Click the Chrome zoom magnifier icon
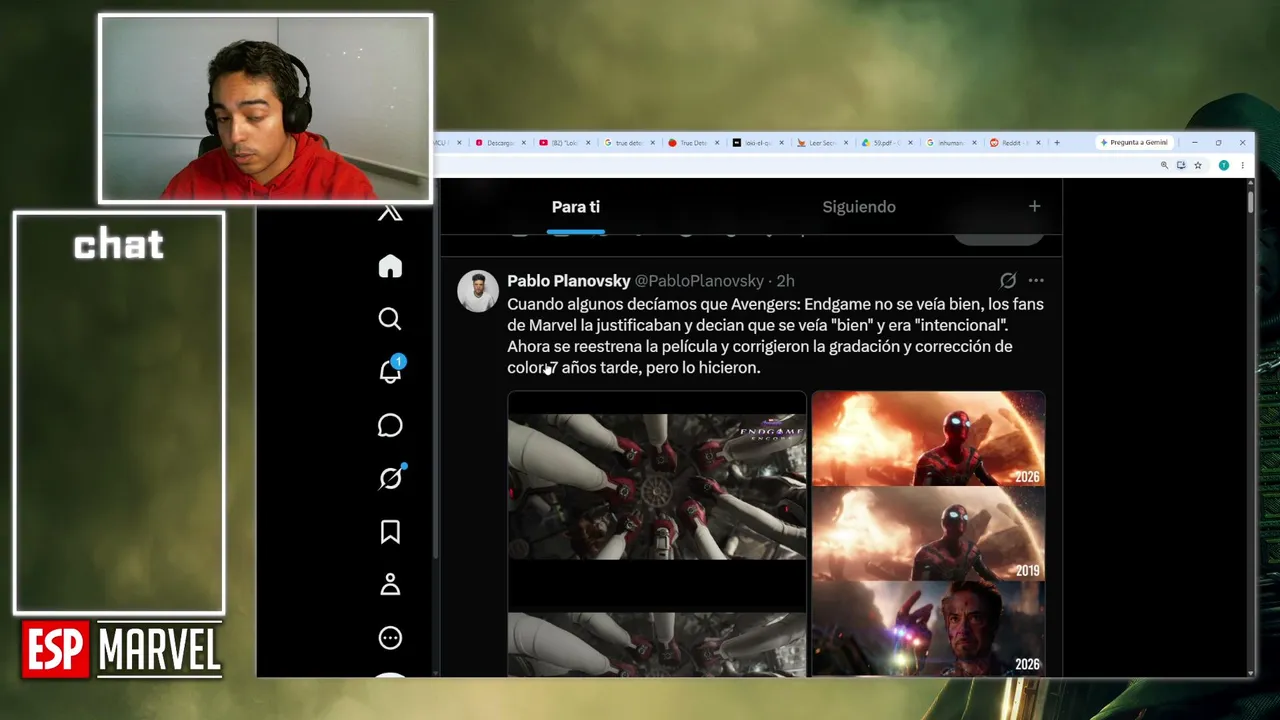This screenshot has height=720, width=1280. pos(1164,165)
